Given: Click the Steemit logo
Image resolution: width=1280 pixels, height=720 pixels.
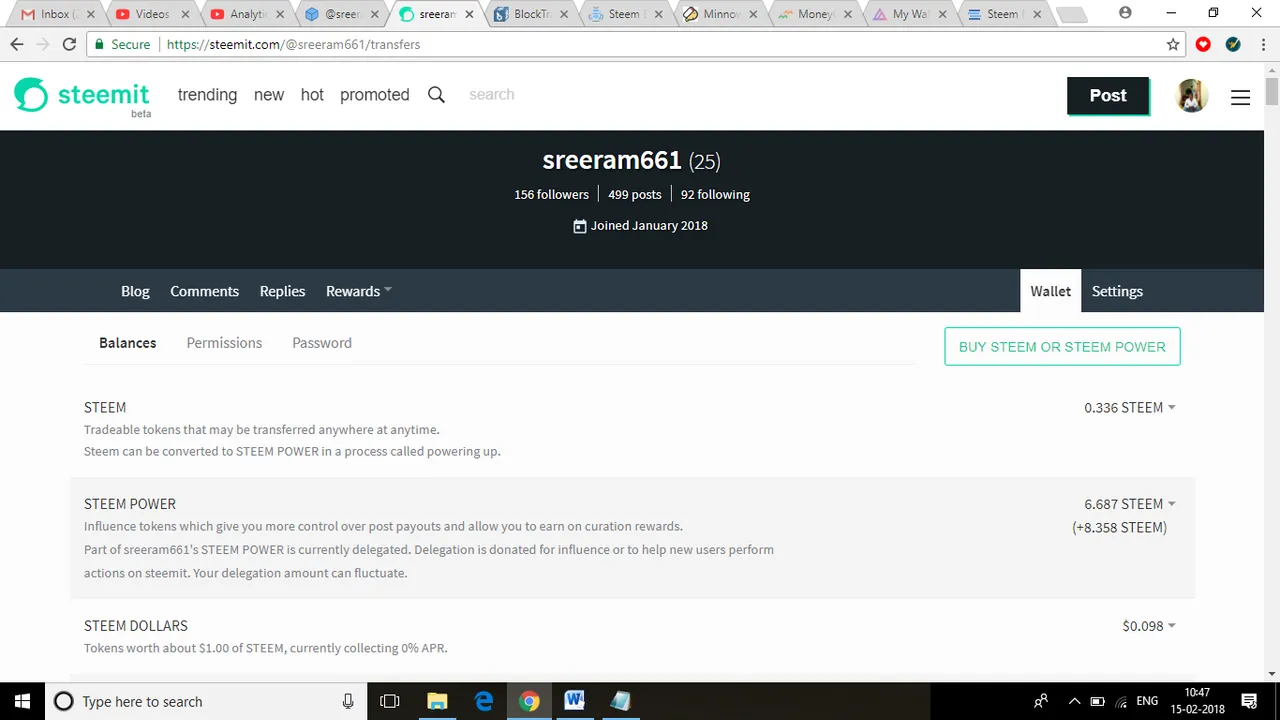Looking at the screenshot, I should (82, 96).
